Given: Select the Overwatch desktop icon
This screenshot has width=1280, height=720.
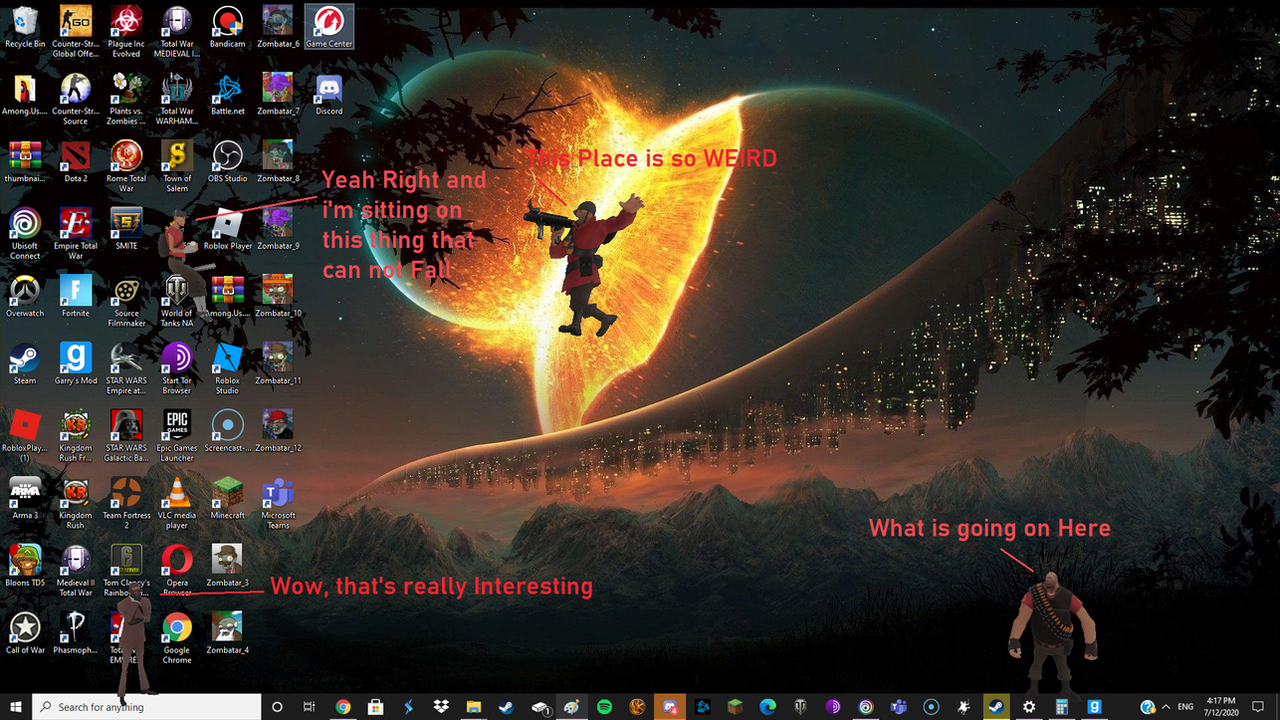Looking at the screenshot, I should [x=25, y=296].
